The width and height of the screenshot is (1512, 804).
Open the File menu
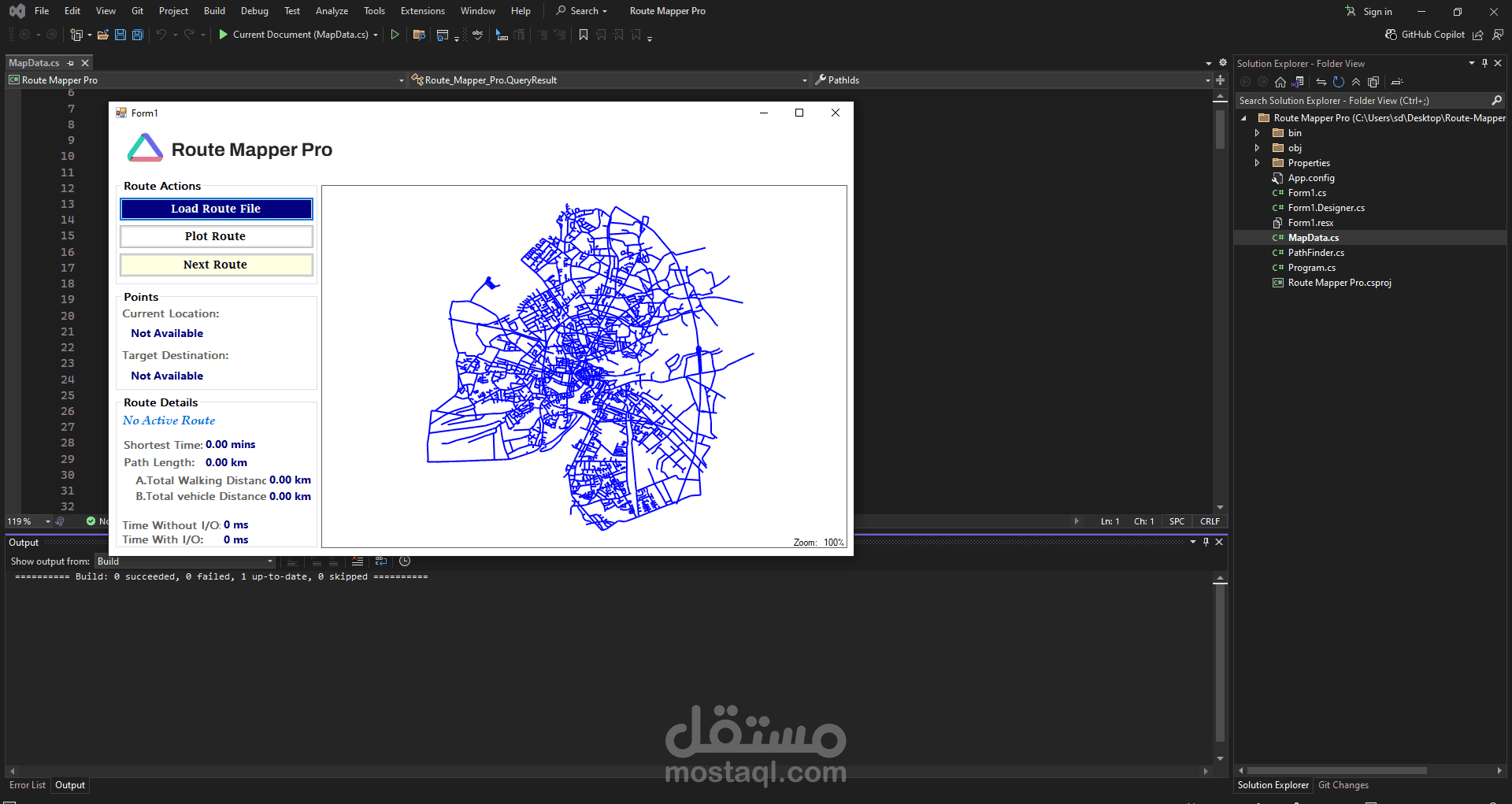coord(42,11)
